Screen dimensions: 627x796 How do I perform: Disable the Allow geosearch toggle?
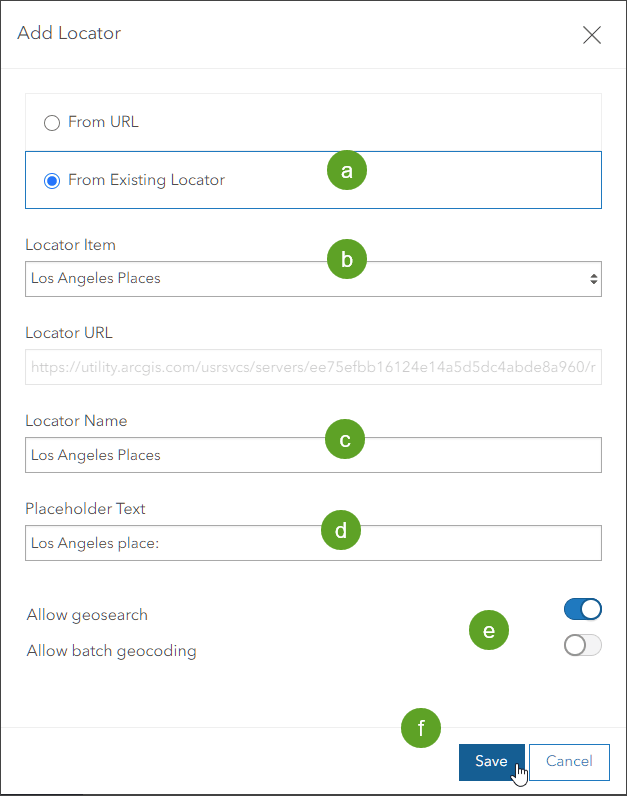click(582, 609)
